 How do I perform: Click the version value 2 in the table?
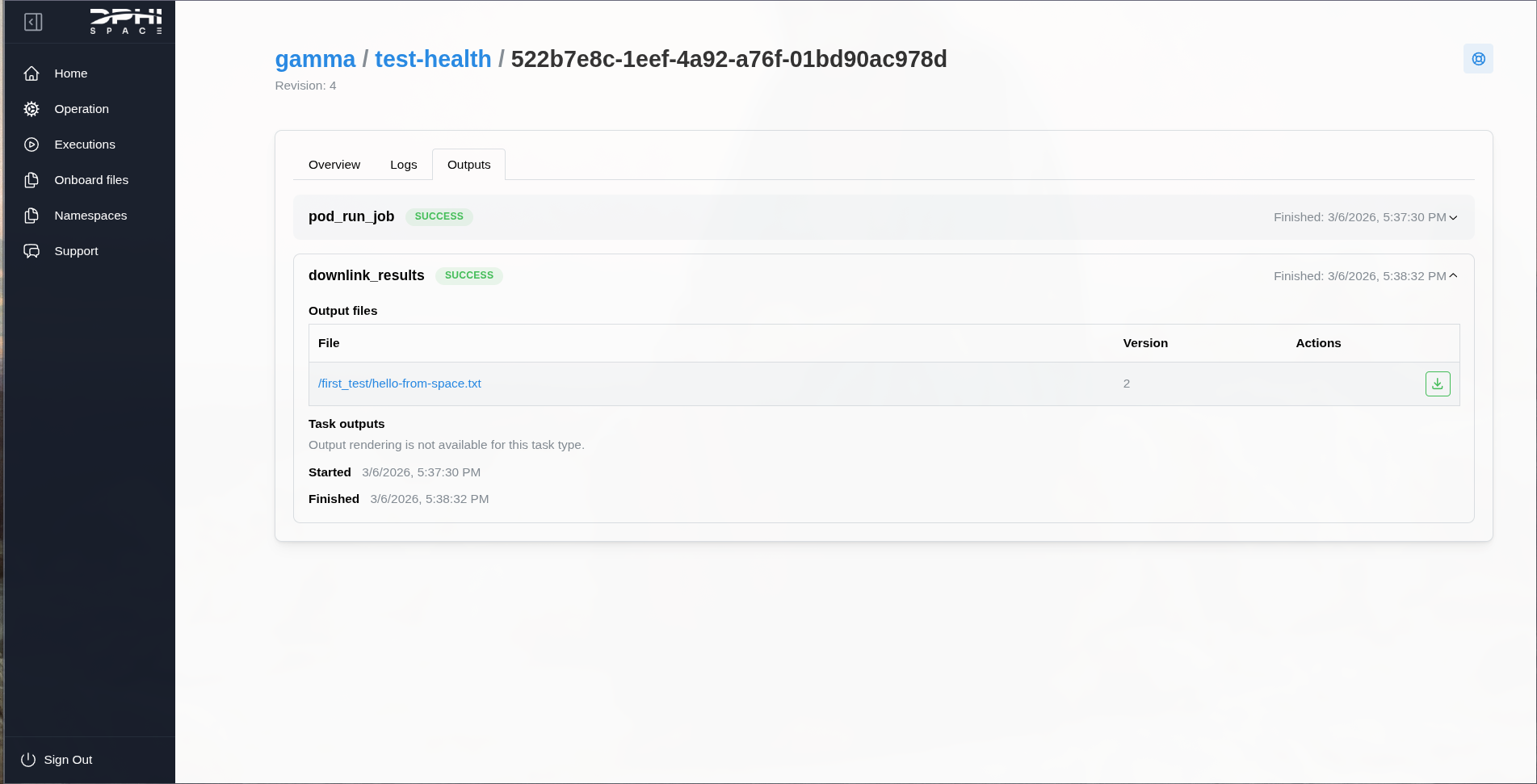[x=1127, y=384]
